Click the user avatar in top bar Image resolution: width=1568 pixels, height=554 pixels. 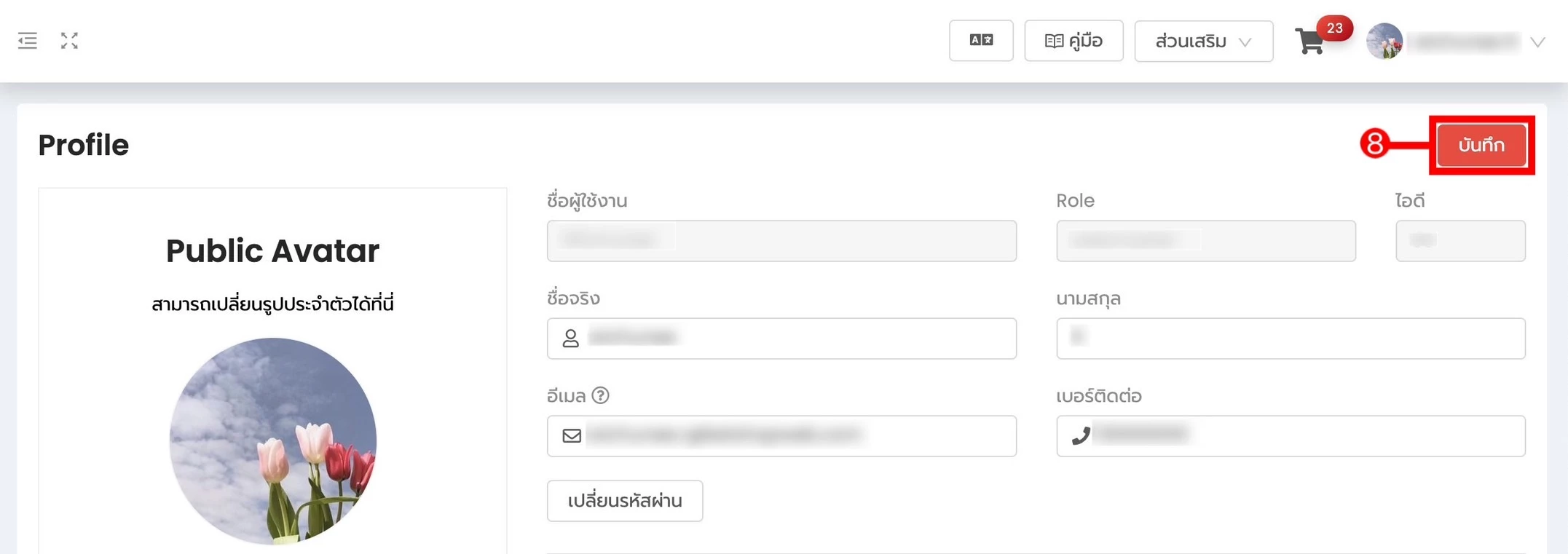click(x=1384, y=41)
